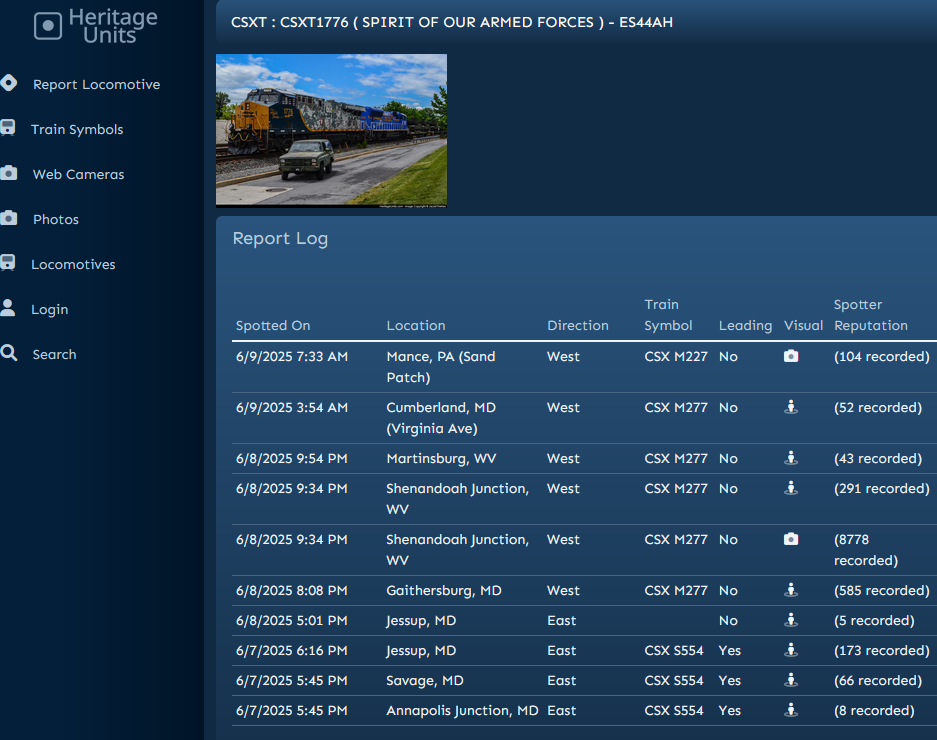Click visual icon in Martinsburg, WV row
The width and height of the screenshot is (937, 740).
[x=791, y=458]
